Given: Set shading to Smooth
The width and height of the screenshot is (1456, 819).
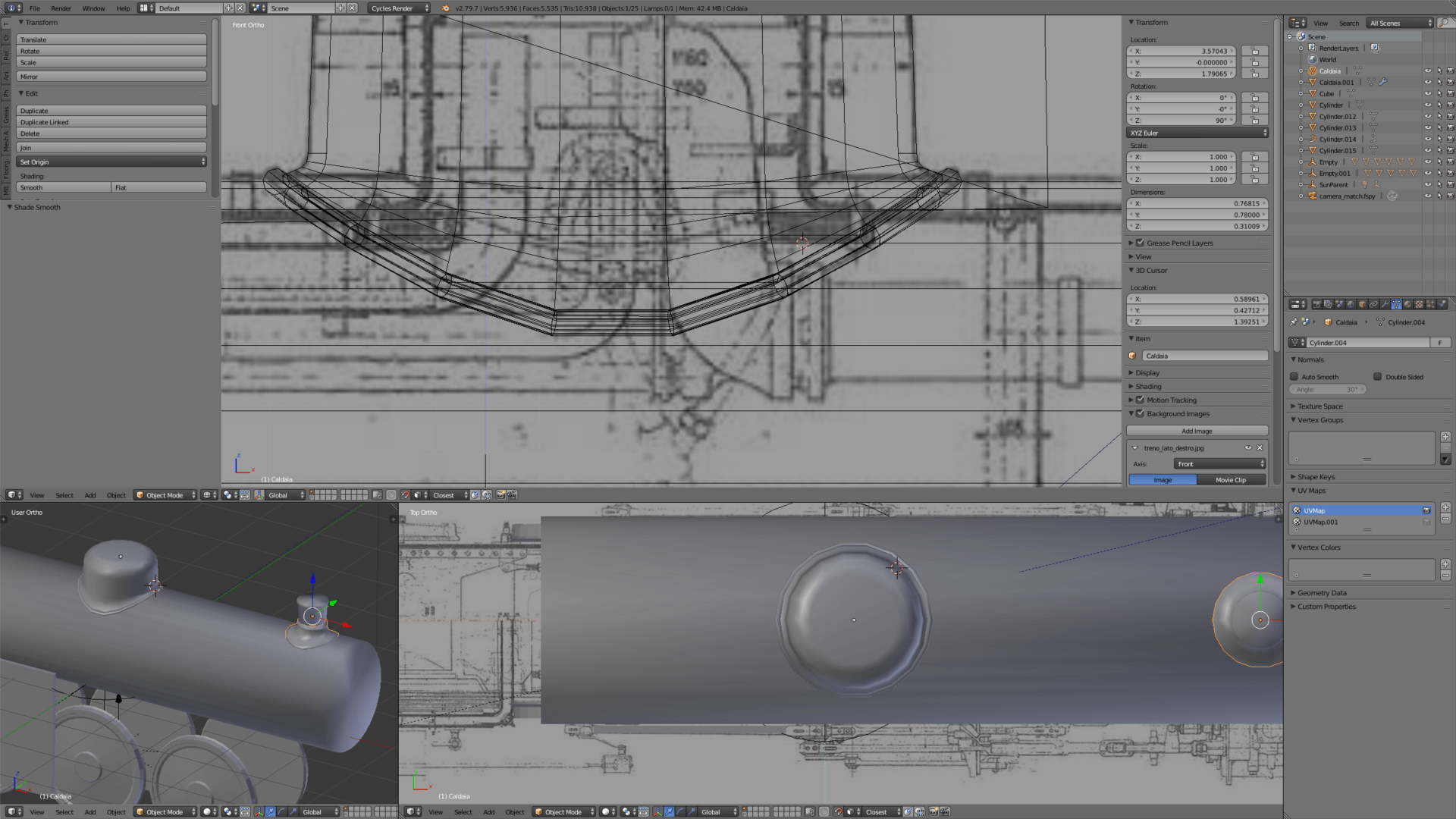Looking at the screenshot, I should click(64, 187).
